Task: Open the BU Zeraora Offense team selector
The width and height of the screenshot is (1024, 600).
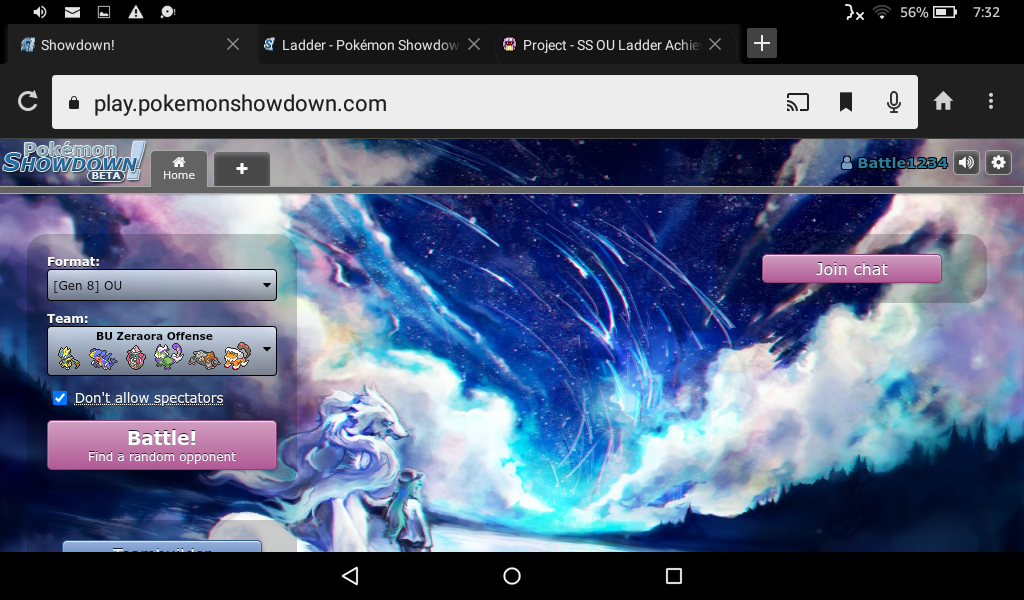Action: pyautogui.click(x=162, y=351)
